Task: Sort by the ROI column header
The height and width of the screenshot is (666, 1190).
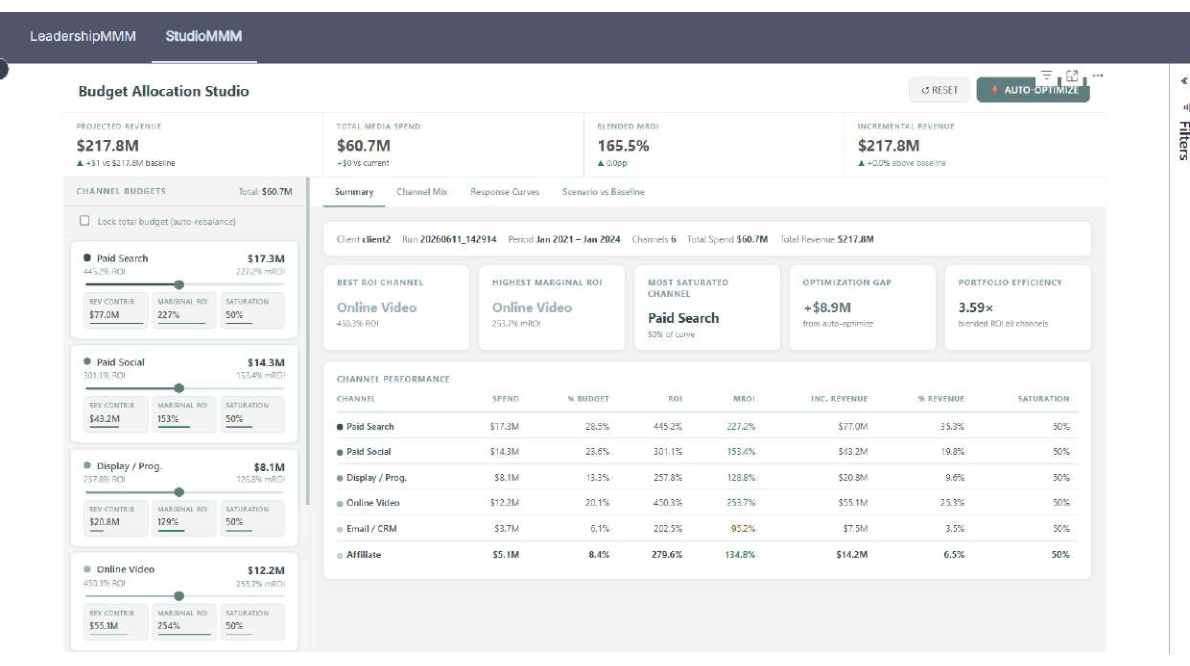Action: pyautogui.click(x=675, y=399)
